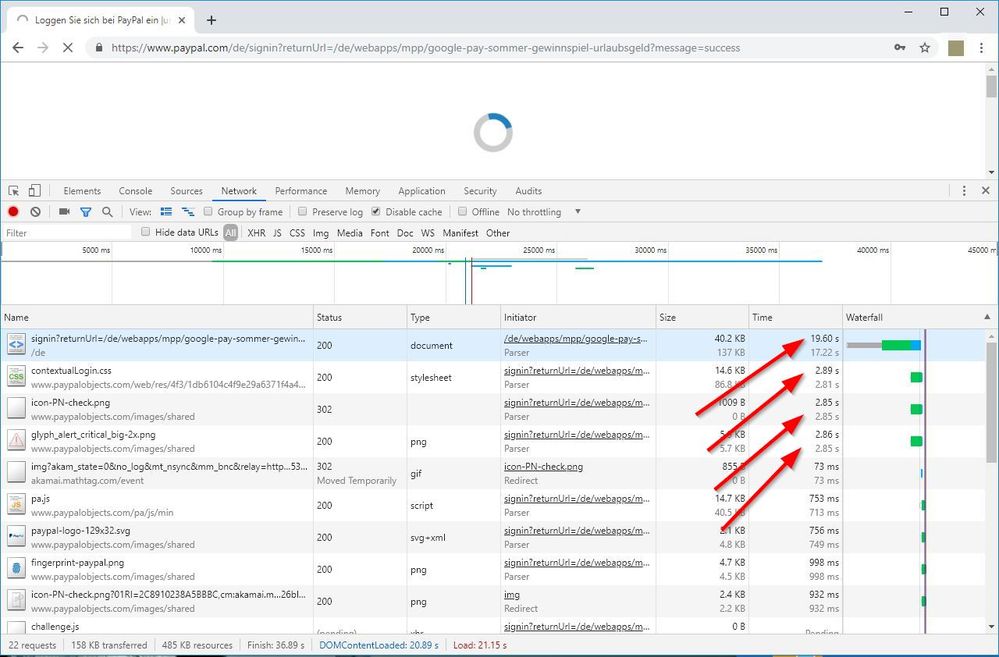This screenshot has height=657, width=999.
Task: Open the Chrome three-dot browser menu
Action: (983, 47)
